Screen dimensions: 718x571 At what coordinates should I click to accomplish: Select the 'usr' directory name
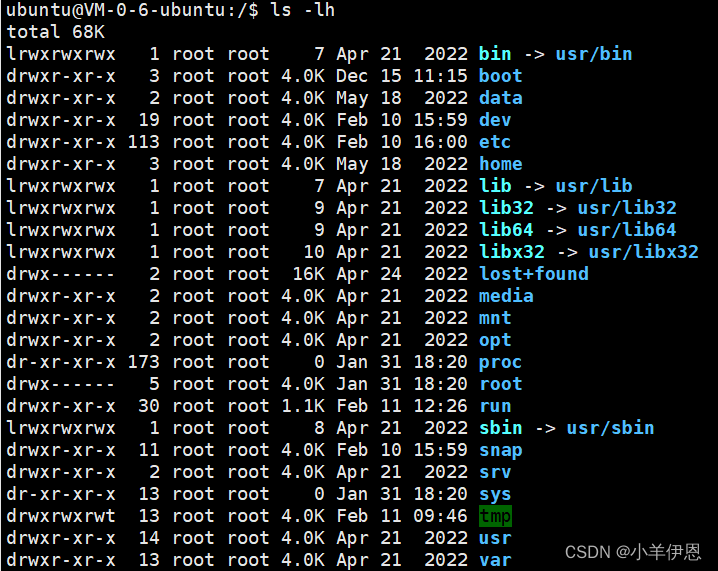pos(495,538)
